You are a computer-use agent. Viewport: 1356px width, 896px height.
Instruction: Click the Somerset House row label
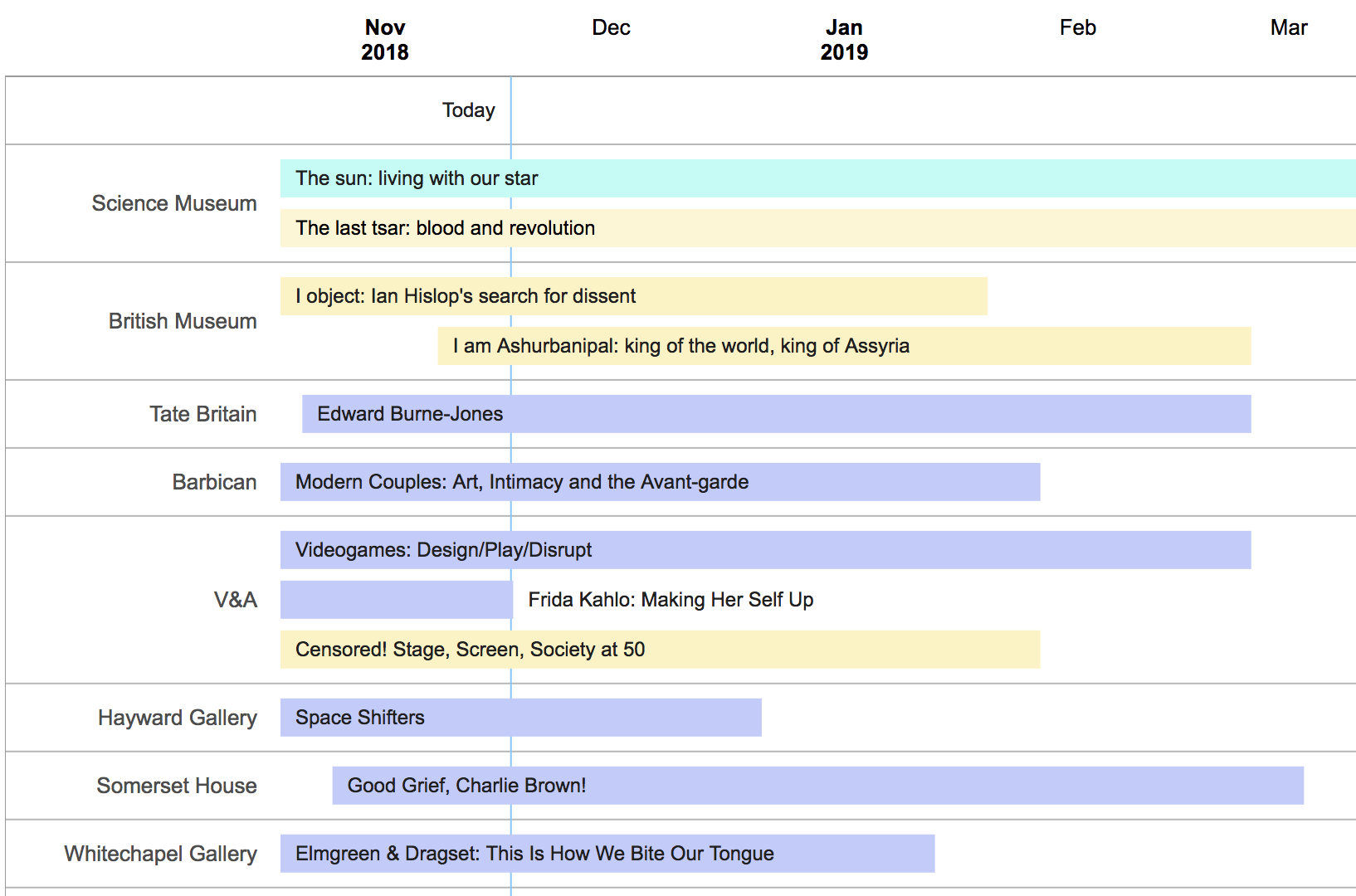177,786
